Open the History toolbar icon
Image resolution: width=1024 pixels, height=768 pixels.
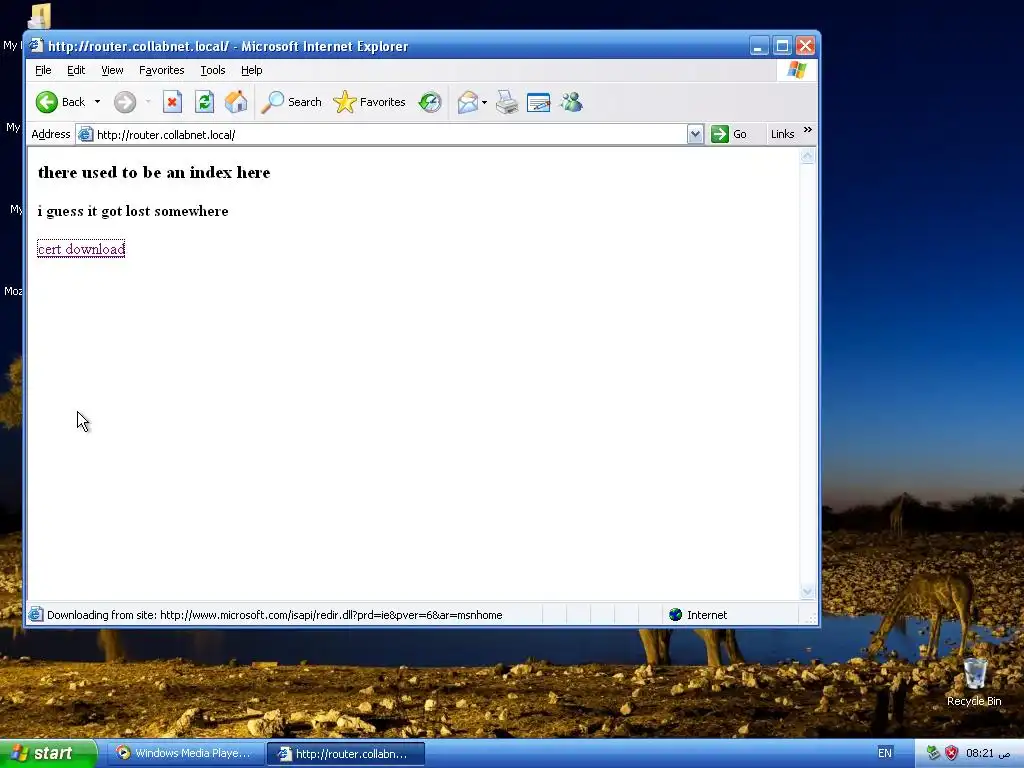[x=430, y=102]
